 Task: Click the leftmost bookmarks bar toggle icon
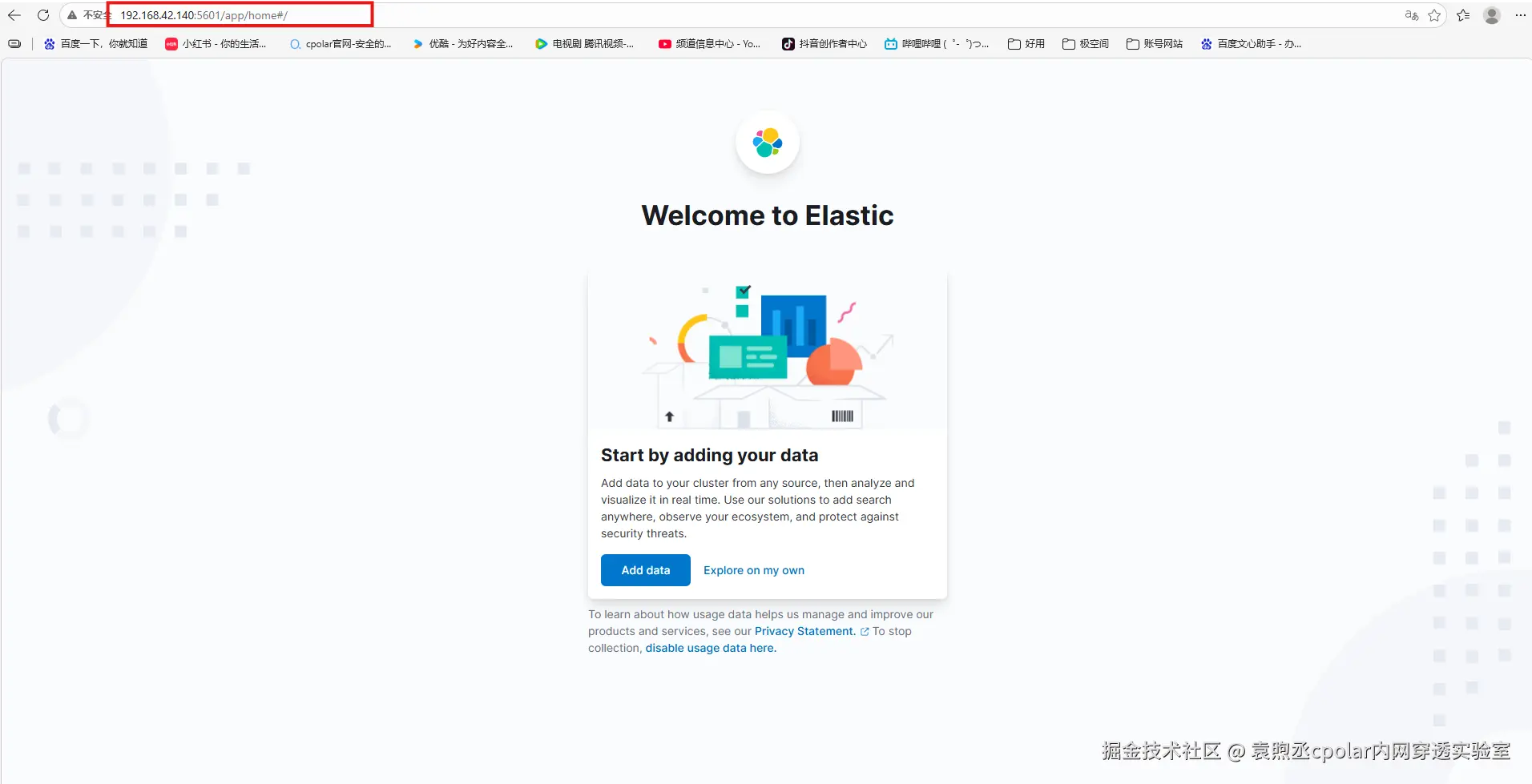coord(14,44)
